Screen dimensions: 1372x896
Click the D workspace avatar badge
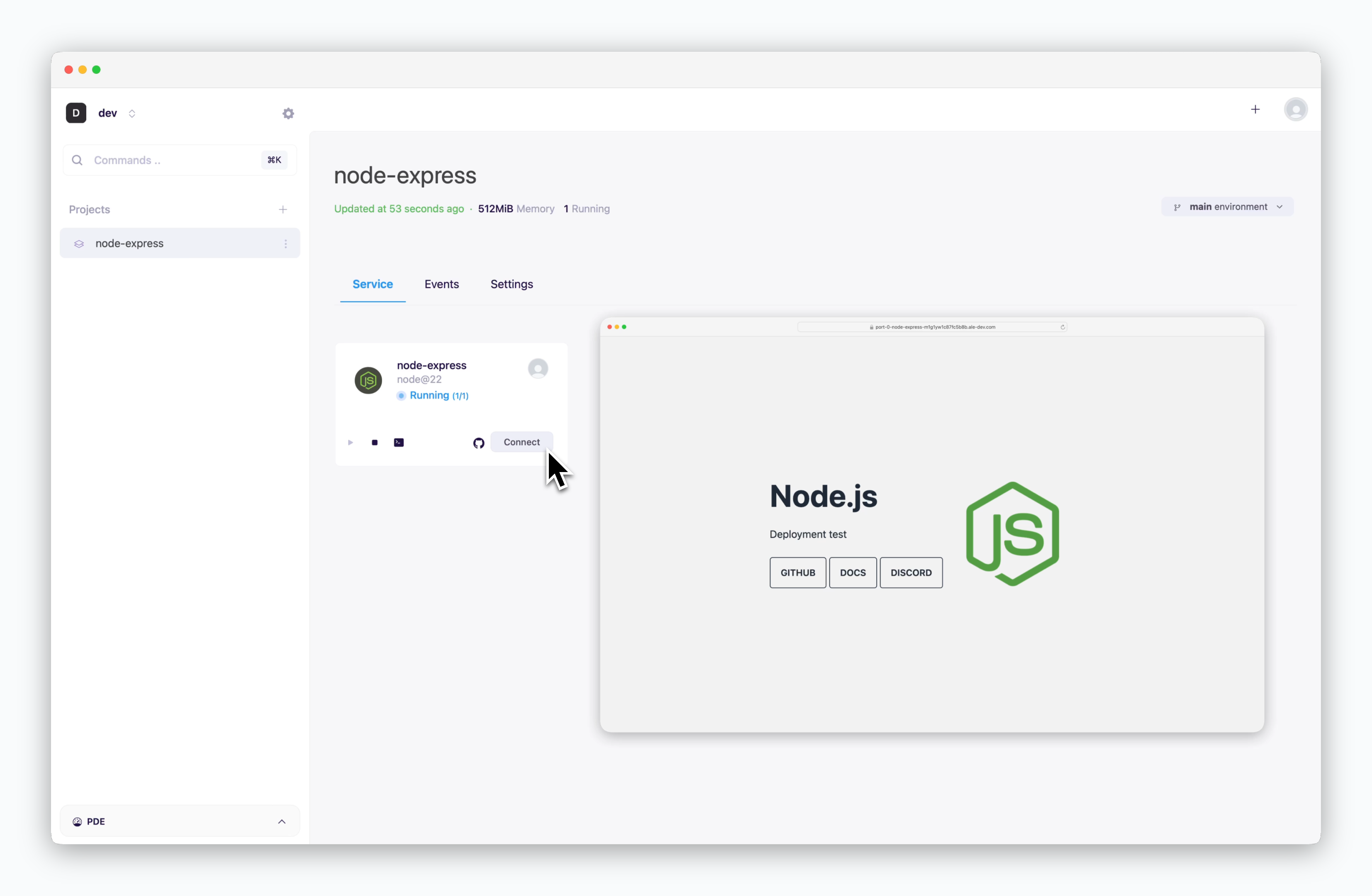click(x=76, y=113)
